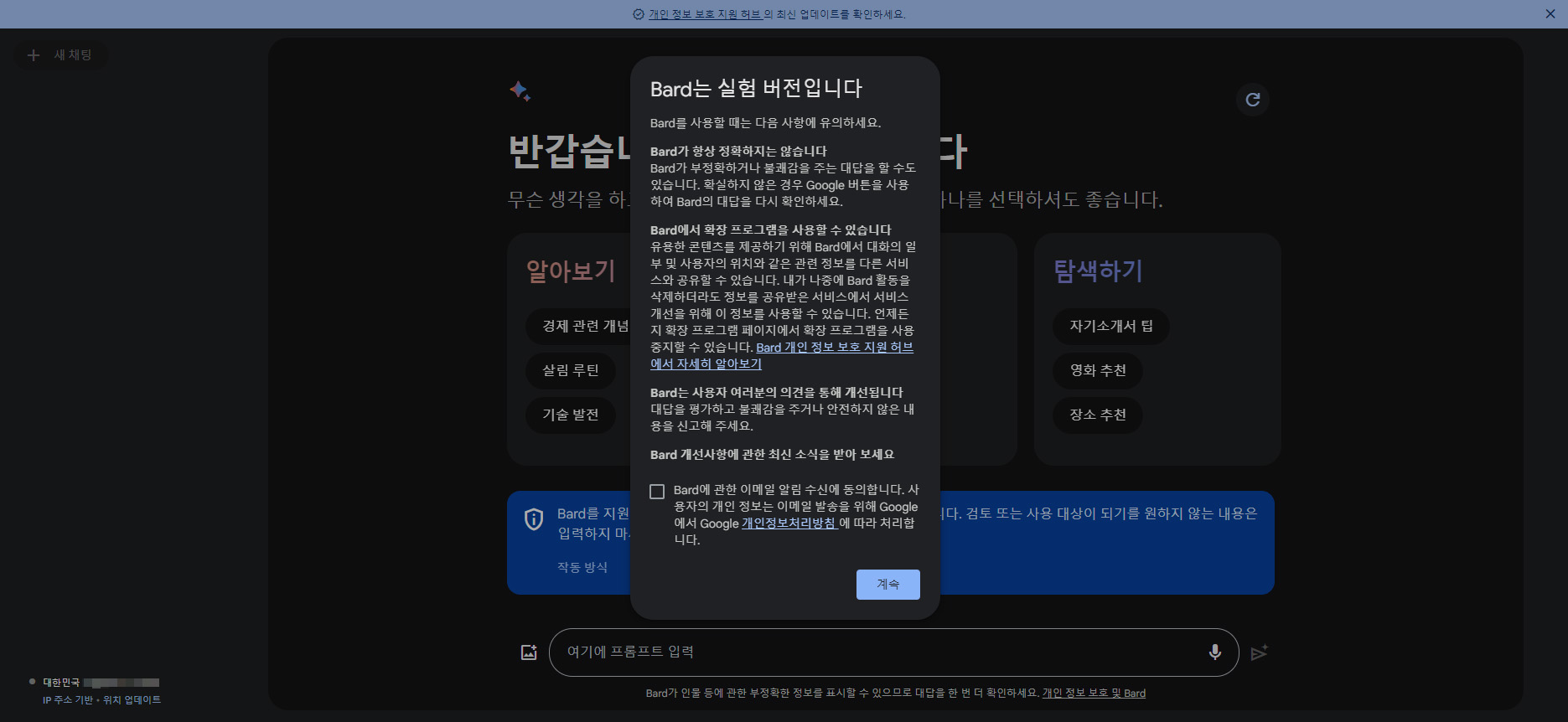
Task: Click the refresh suggestions icon
Action: pyautogui.click(x=1253, y=100)
